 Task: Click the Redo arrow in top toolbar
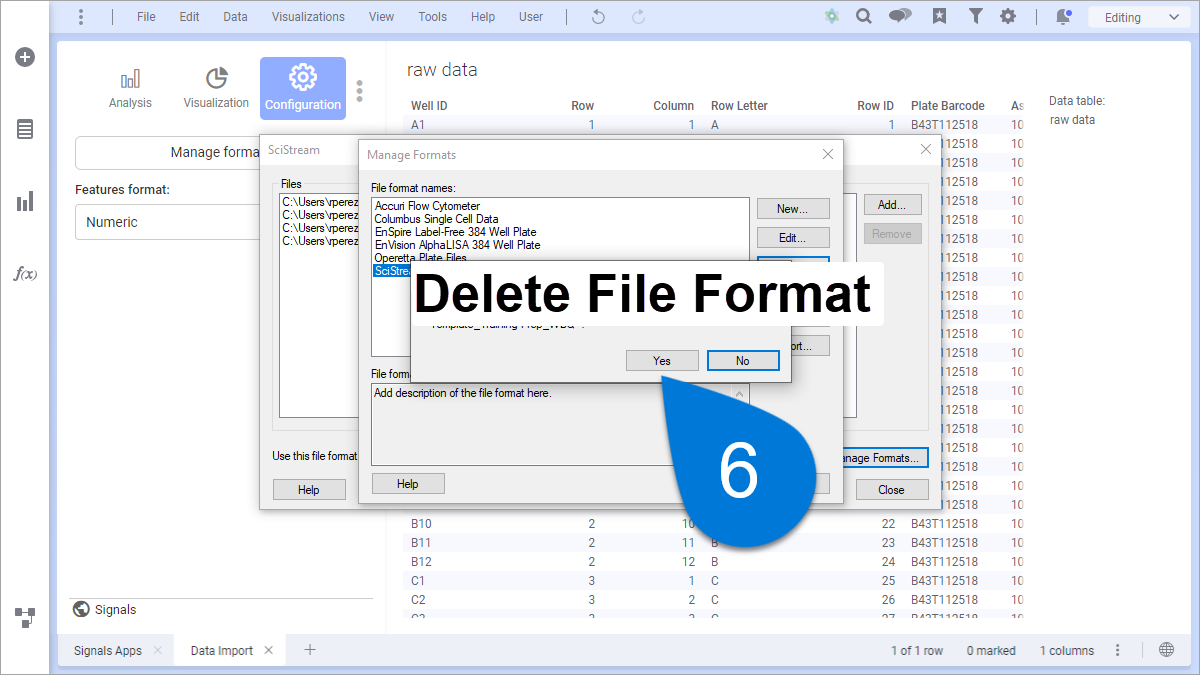[x=638, y=17]
